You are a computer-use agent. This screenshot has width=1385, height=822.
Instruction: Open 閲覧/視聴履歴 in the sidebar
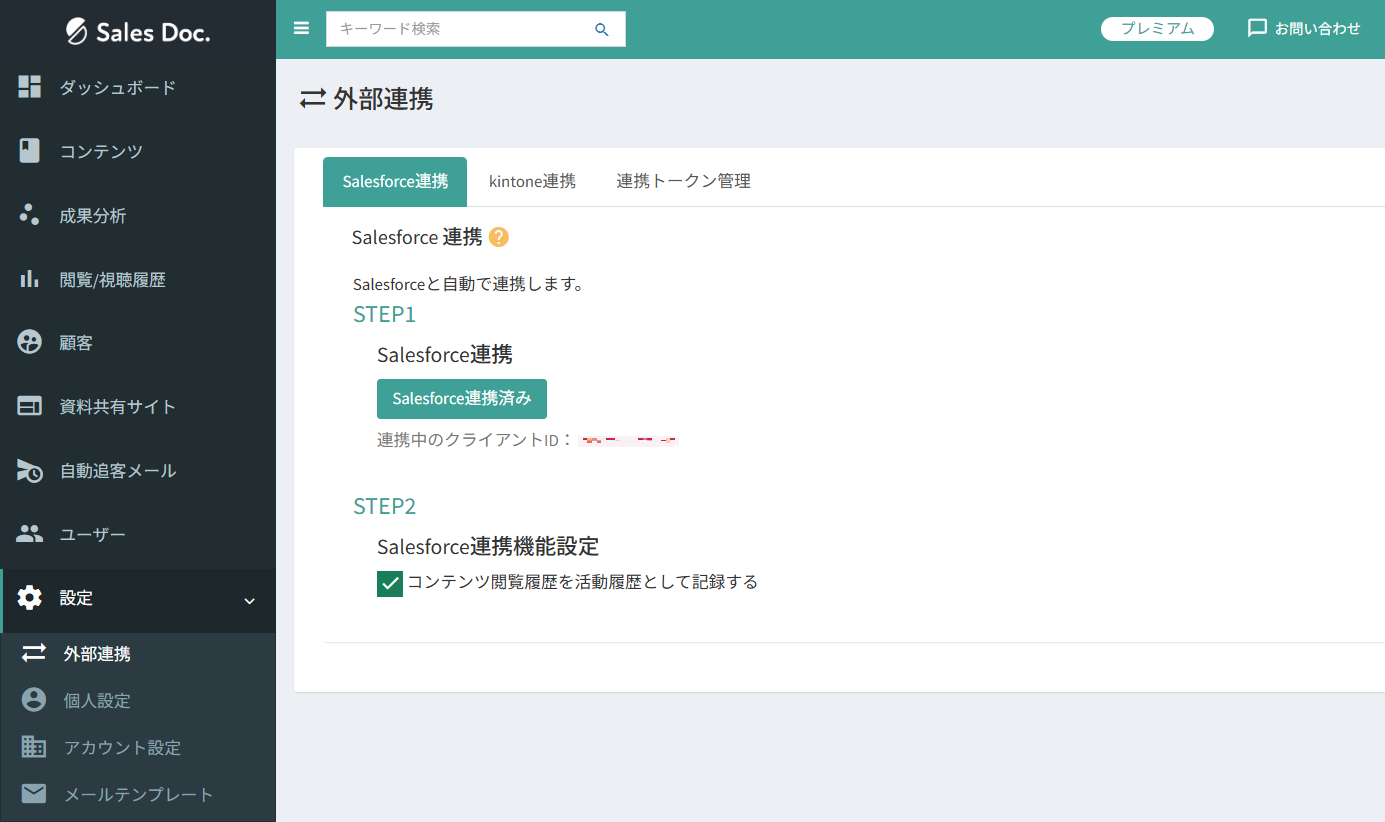coord(113,280)
